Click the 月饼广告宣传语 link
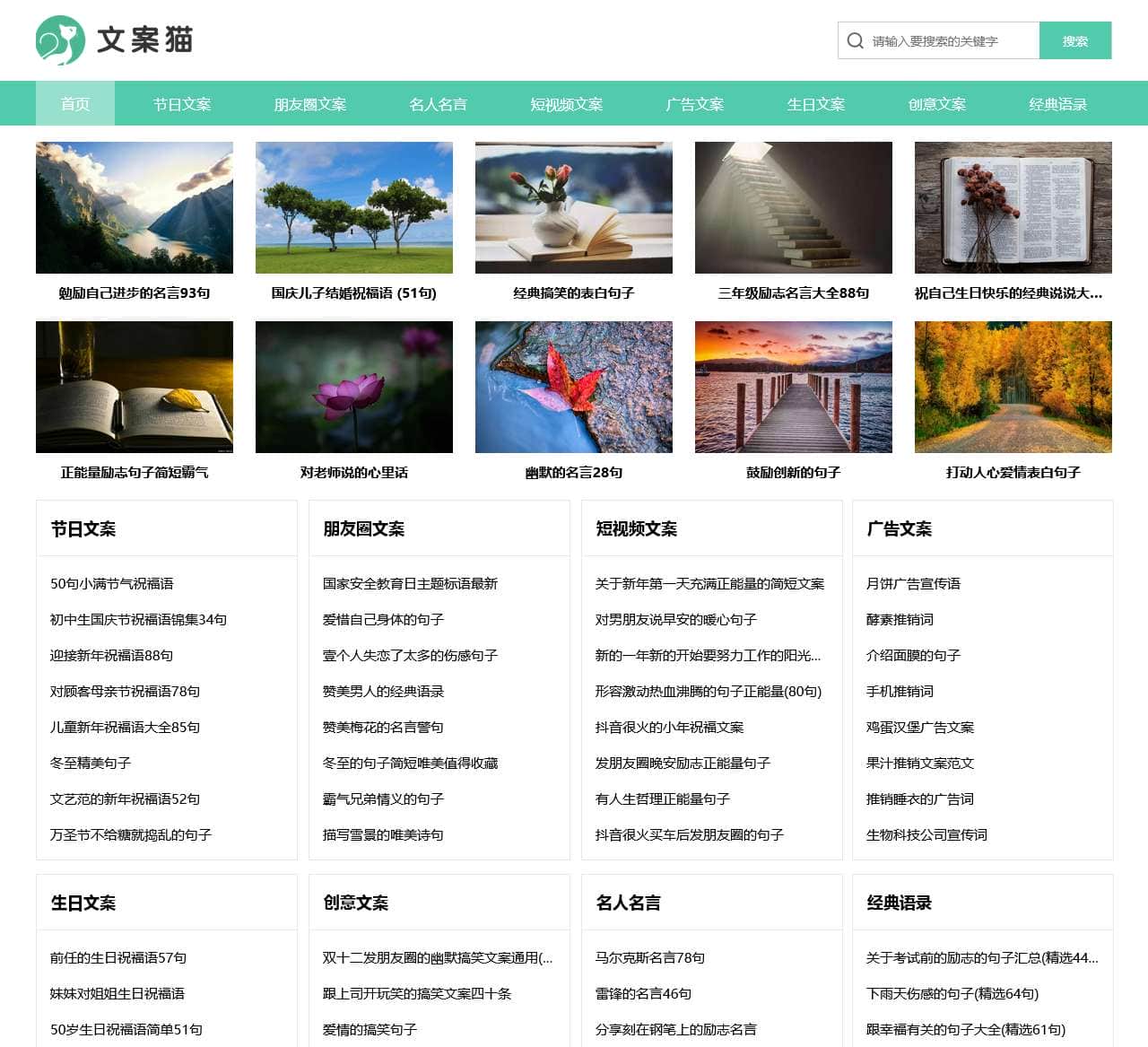Image resolution: width=1148 pixels, height=1047 pixels. (x=913, y=584)
